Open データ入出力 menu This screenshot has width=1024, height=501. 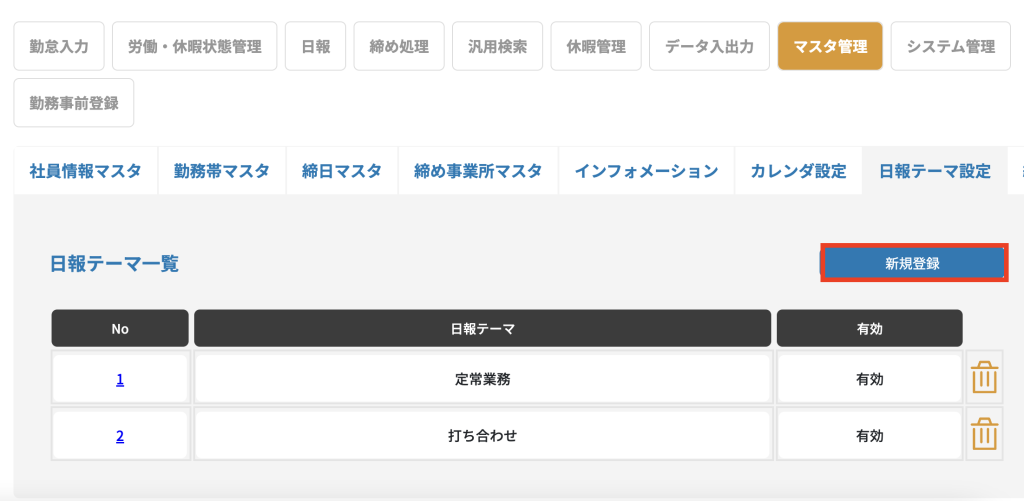(x=709, y=46)
